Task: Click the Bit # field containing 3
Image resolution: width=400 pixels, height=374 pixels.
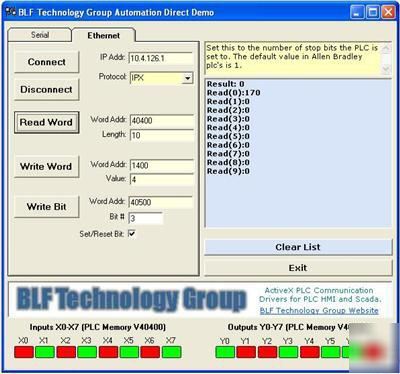Action: click(146, 218)
